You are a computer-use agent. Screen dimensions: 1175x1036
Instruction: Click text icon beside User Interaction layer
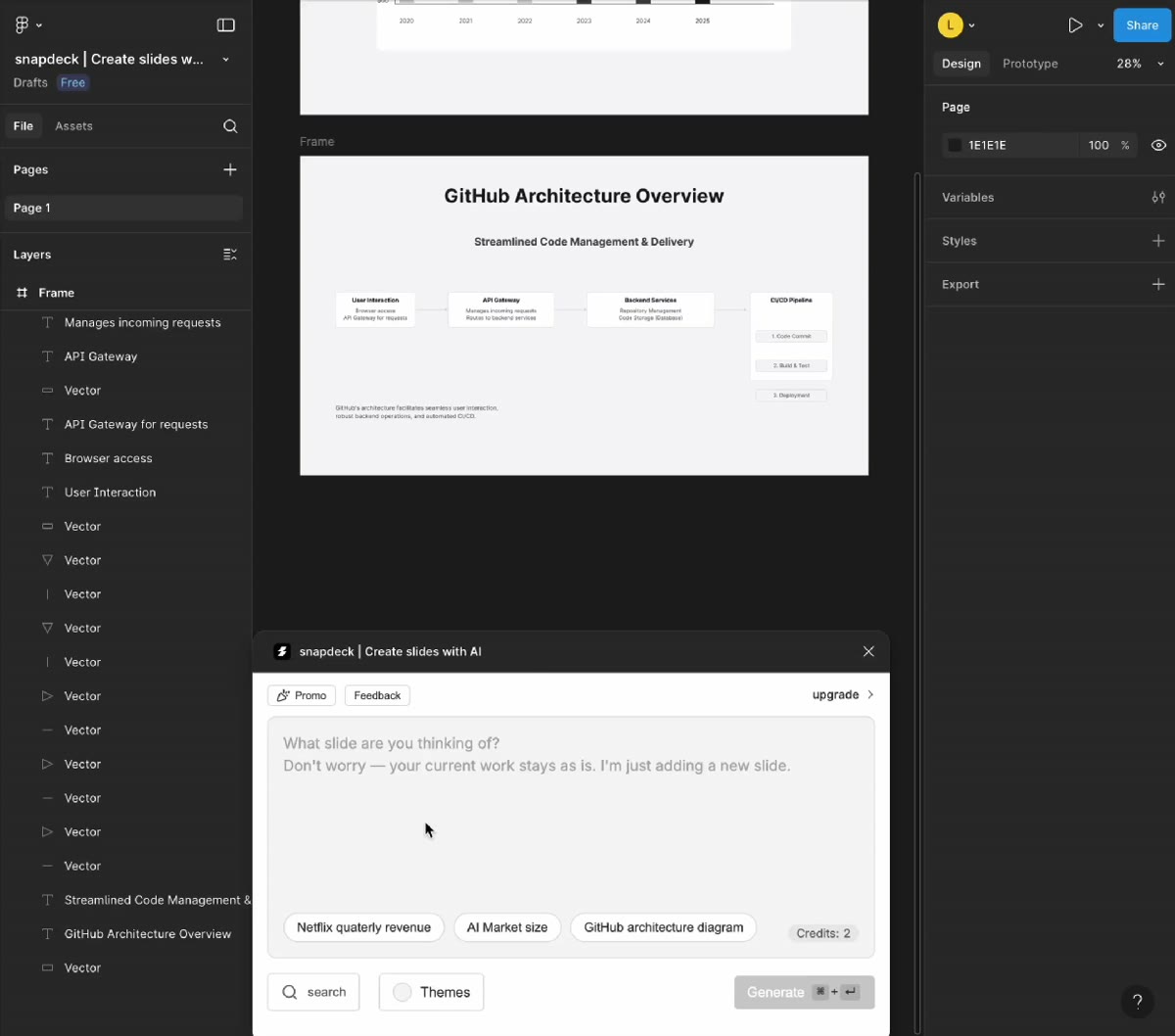point(47,493)
